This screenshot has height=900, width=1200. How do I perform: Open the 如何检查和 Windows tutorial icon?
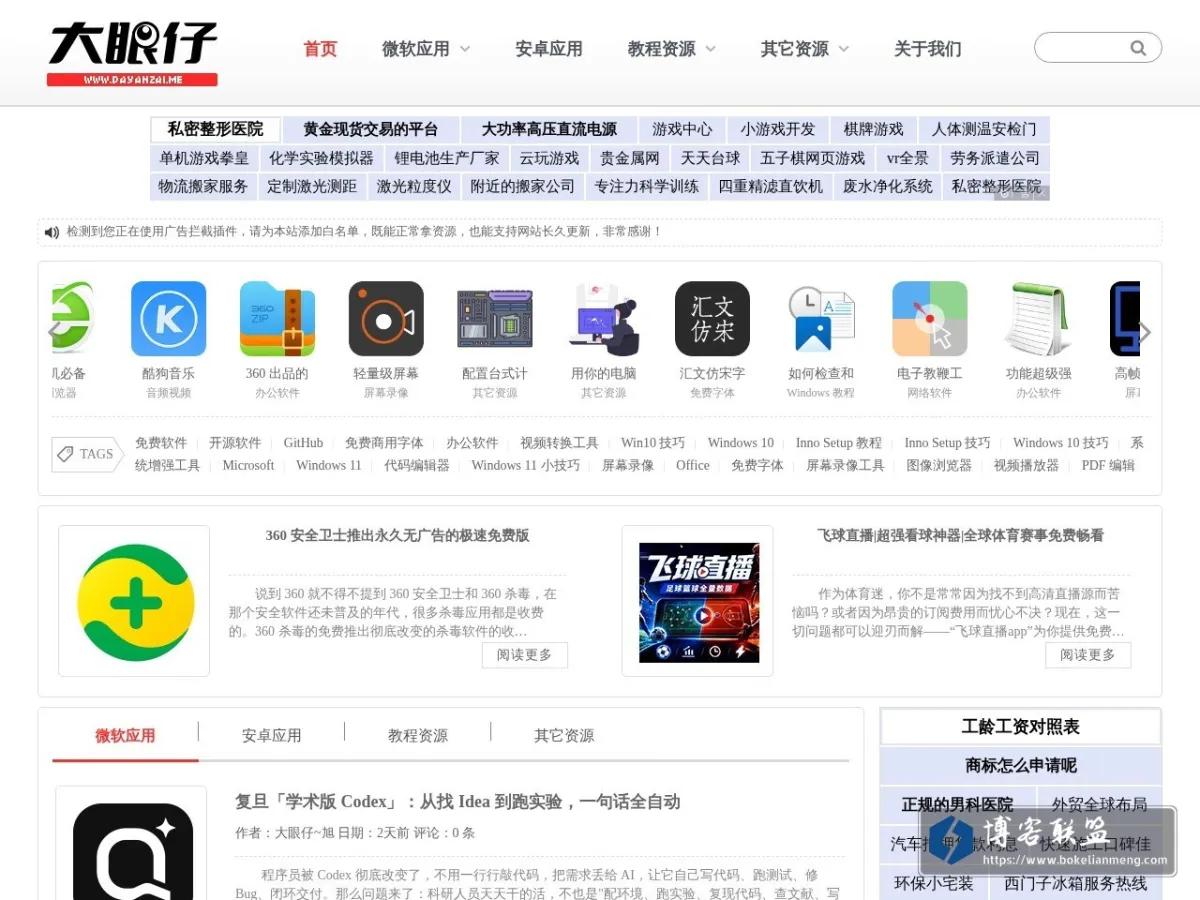click(821, 319)
